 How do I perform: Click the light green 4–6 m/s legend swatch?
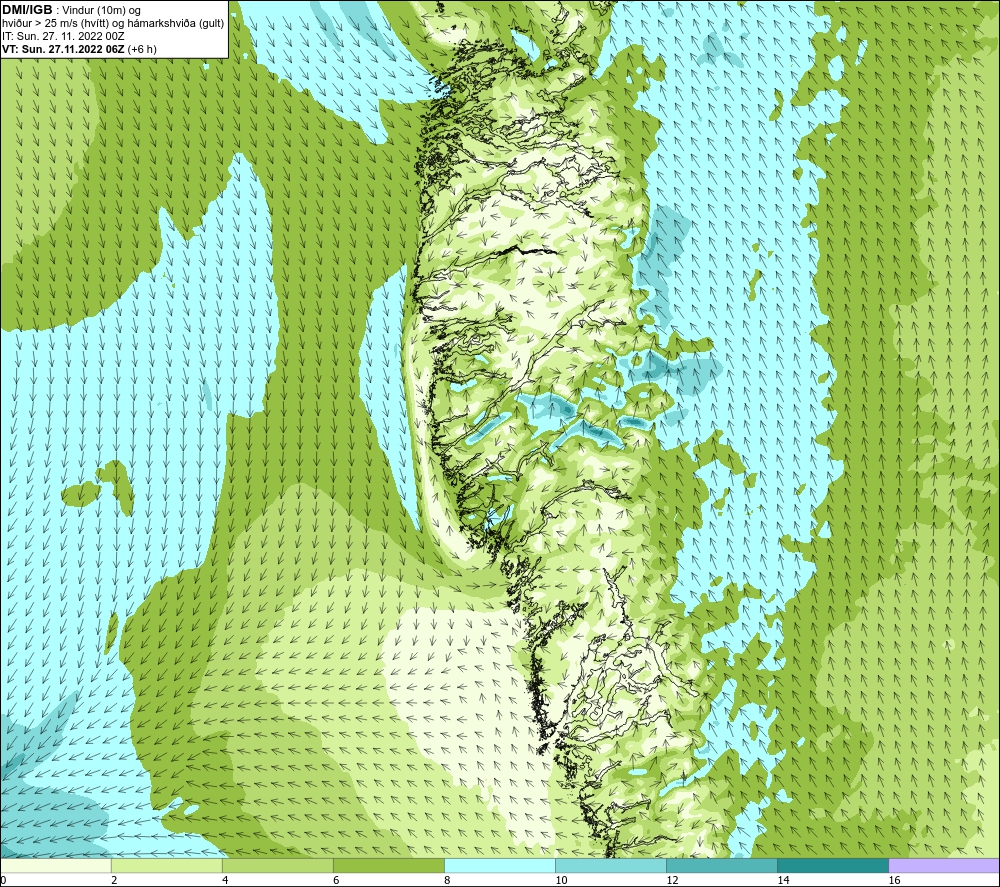(x=277, y=866)
